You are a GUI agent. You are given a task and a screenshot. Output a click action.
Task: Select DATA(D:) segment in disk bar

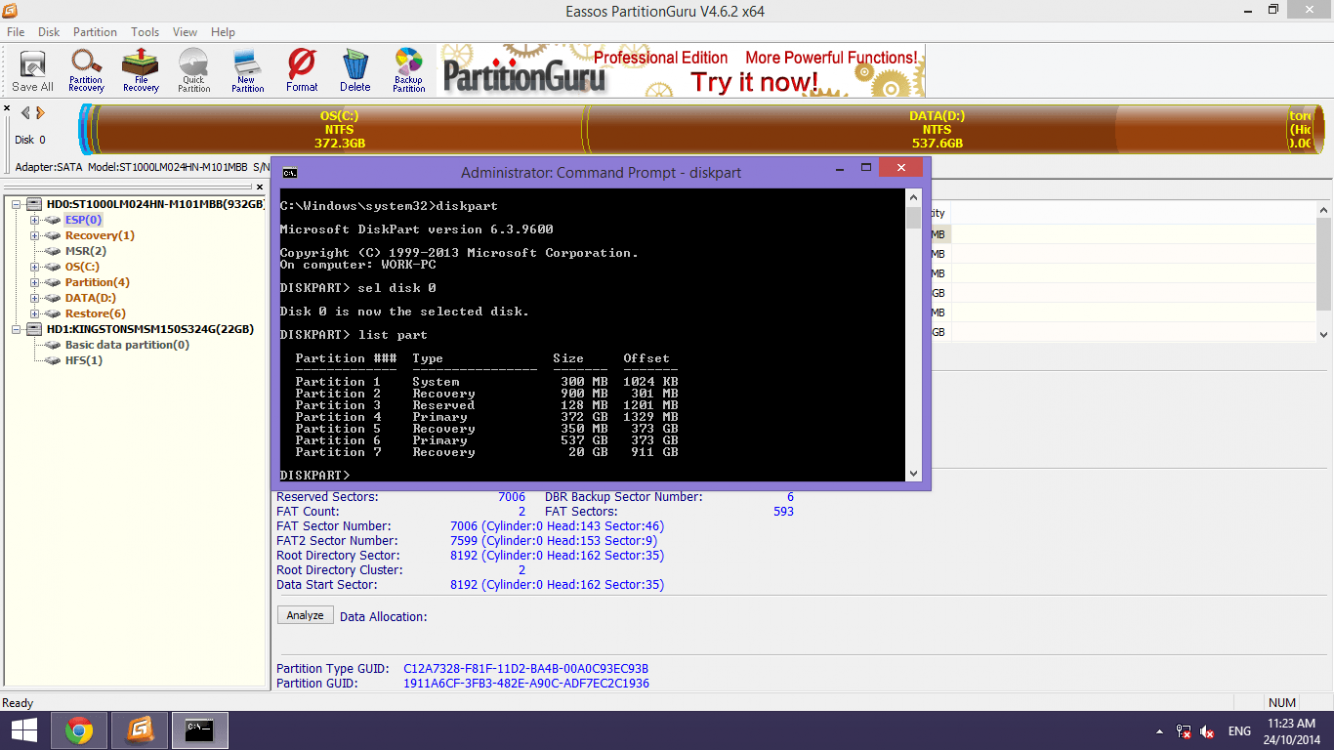pos(937,130)
